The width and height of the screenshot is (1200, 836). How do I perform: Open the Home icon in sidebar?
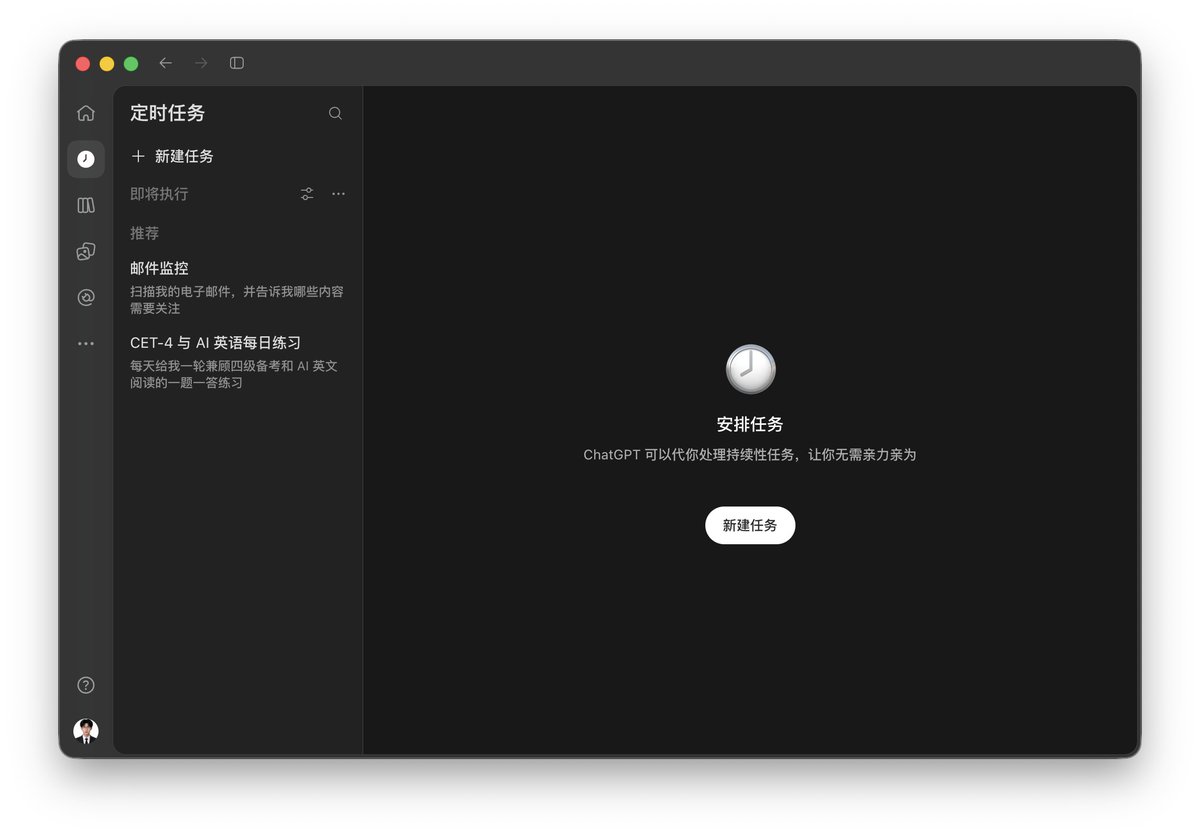point(86,113)
